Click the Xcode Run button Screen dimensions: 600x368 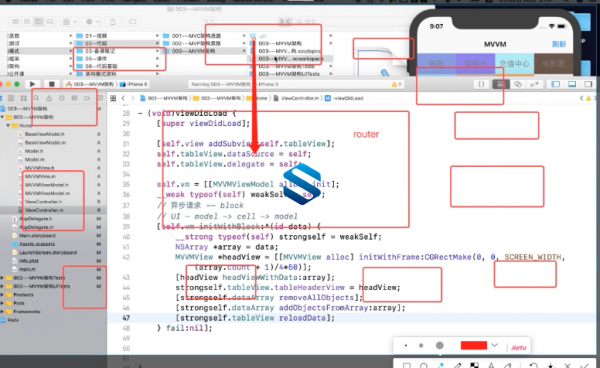tap(33, 84)
